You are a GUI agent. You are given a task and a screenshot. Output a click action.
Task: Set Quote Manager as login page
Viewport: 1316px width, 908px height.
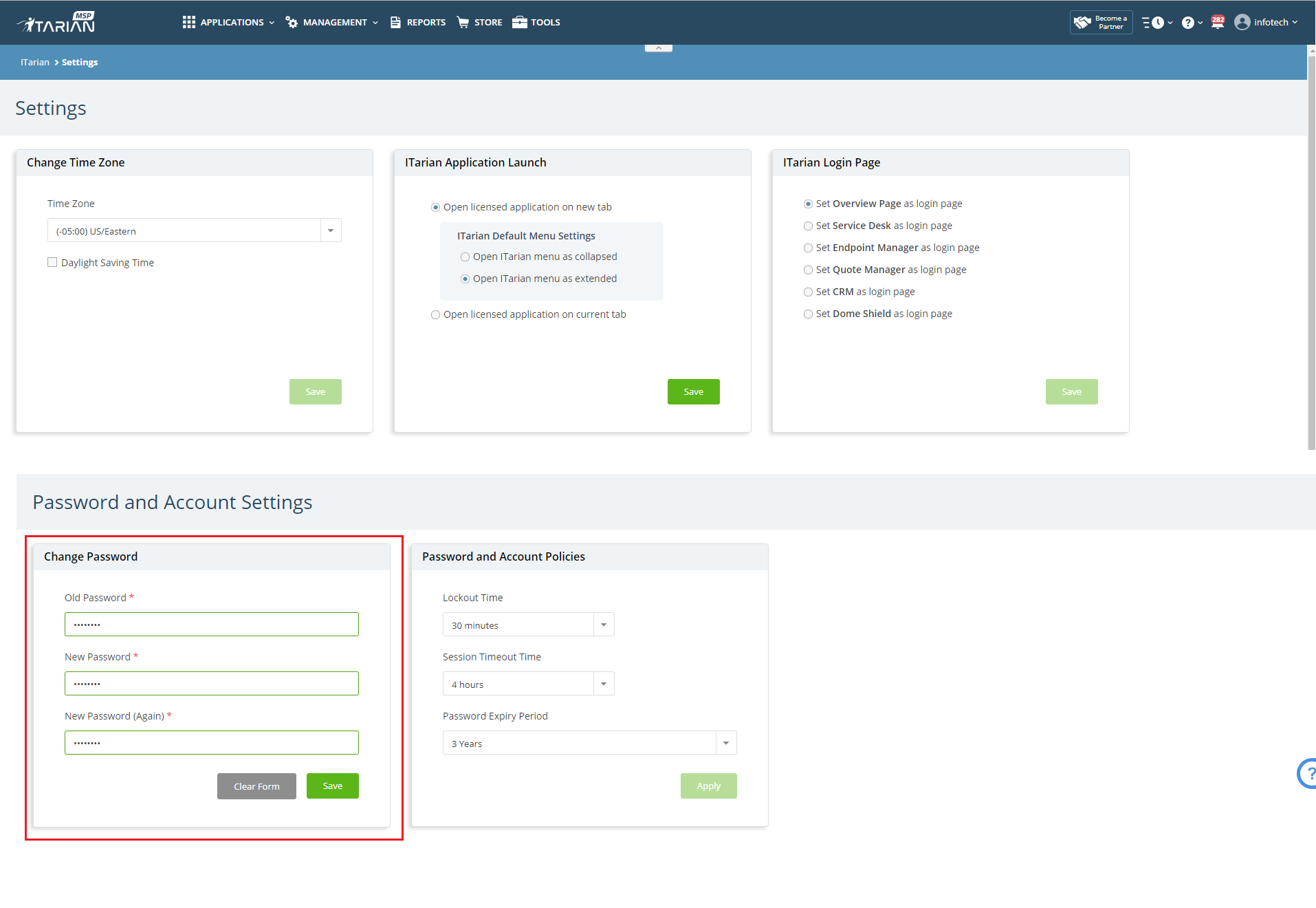(x=808, y=270)
